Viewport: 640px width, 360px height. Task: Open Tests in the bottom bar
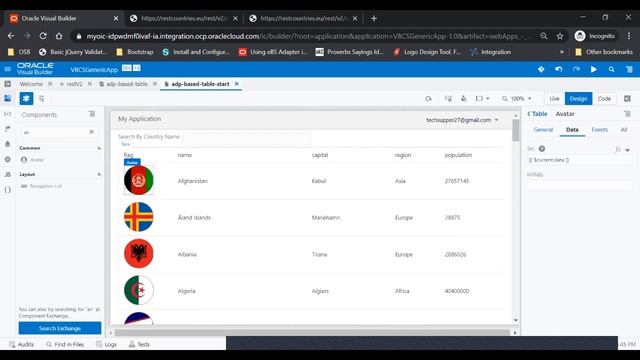tap(139, 344)
